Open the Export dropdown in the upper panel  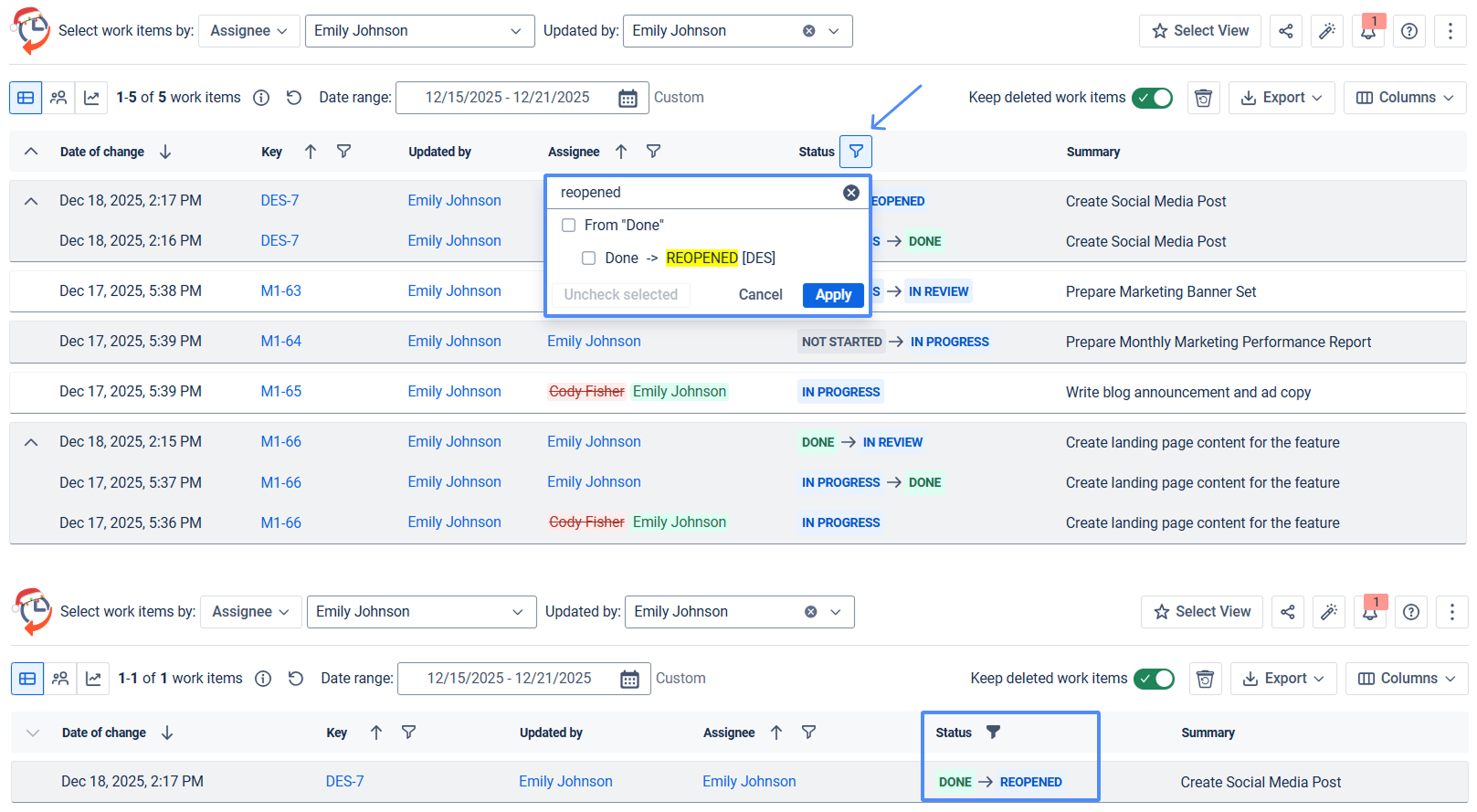(1282, 98)
